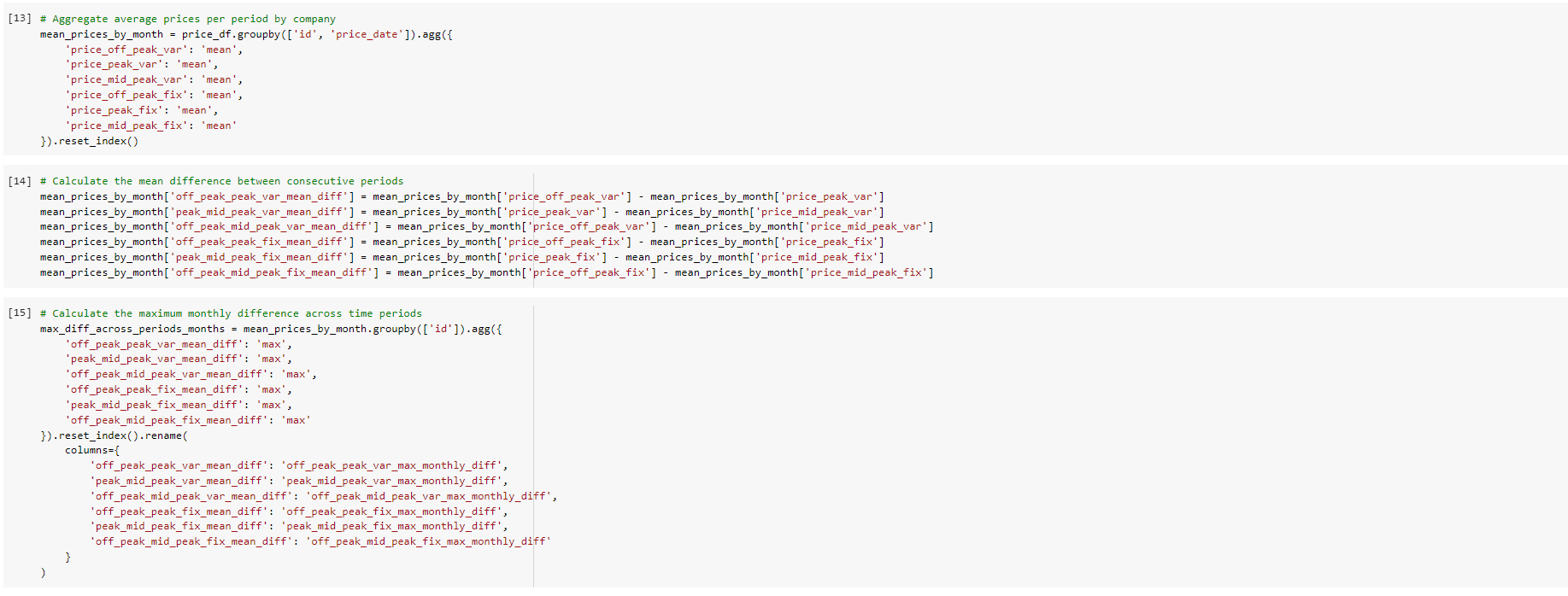Click the 'off_peak_peak_fix_max_monthly_diff' rename line
Image resolution: width=1568 pixels, height=596 pixels.
click(x=299, y=511)
